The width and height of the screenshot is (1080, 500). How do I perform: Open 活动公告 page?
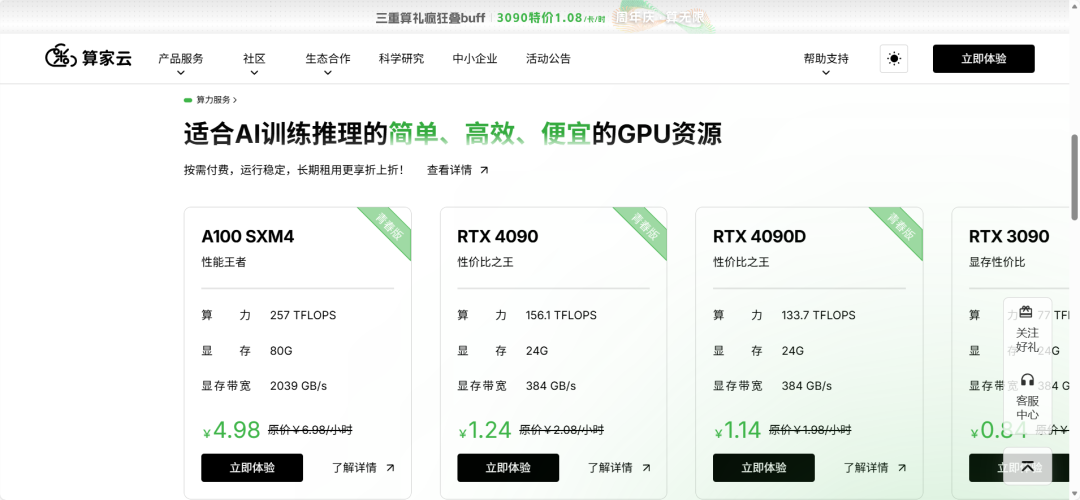[548, 59]
